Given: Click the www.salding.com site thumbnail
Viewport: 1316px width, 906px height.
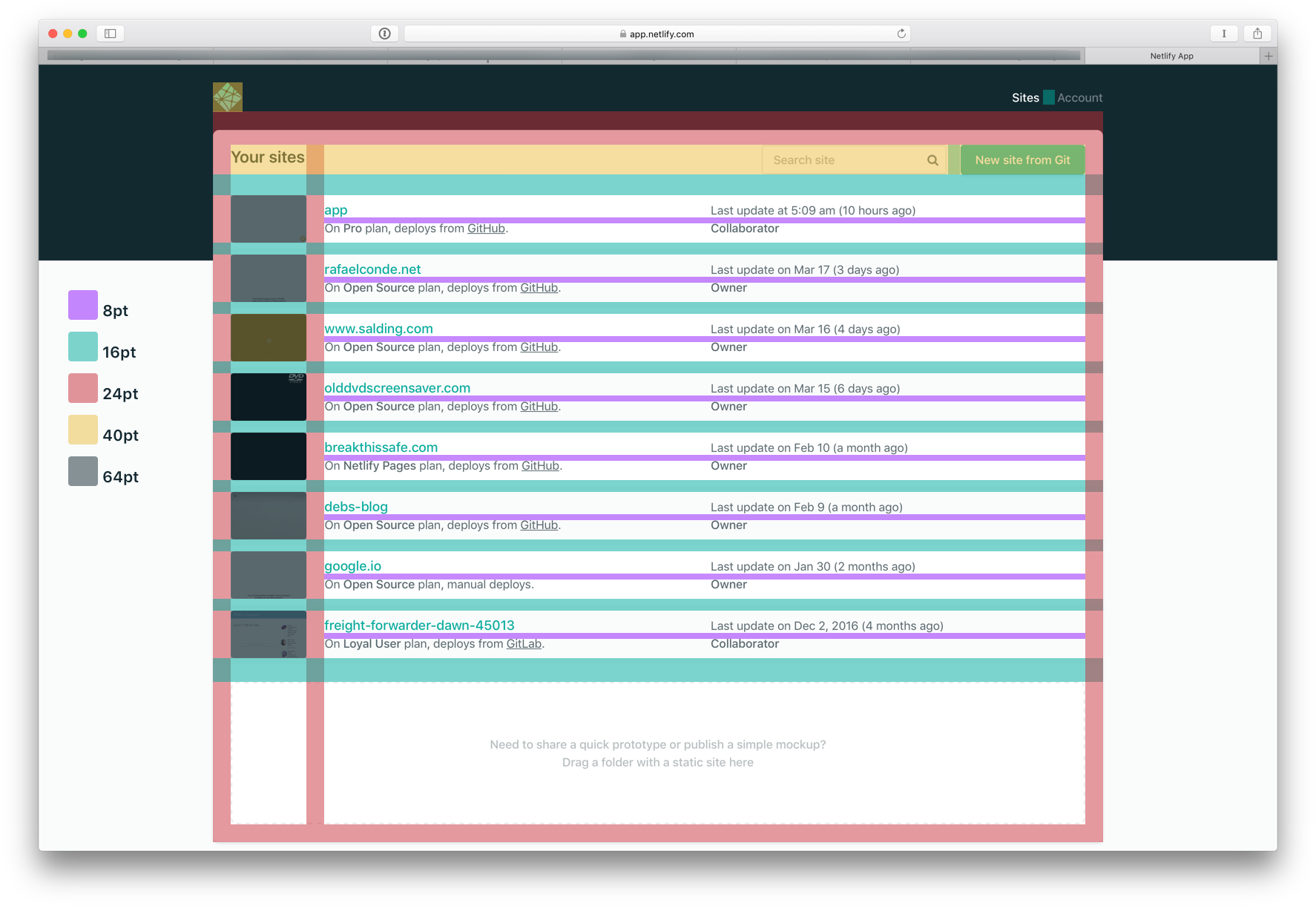Looking at the screenshot, I should 268,337.
